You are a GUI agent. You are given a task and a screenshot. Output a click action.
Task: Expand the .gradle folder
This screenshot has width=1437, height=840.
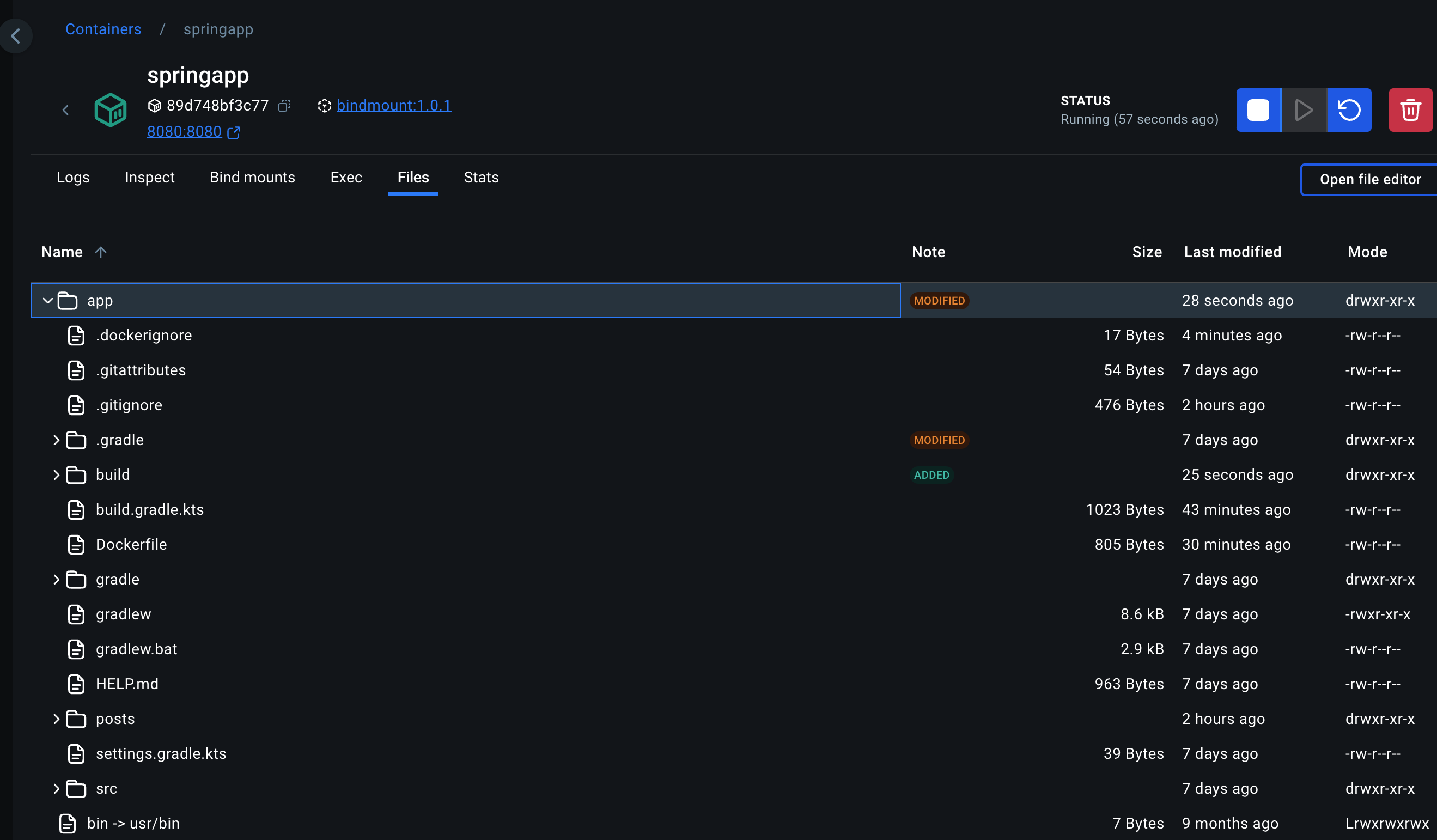click(x=56, y=440)
